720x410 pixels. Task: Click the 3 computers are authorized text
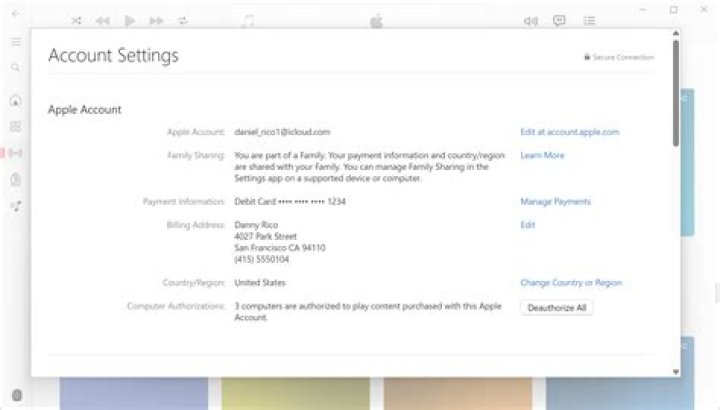tap(367, 312)
